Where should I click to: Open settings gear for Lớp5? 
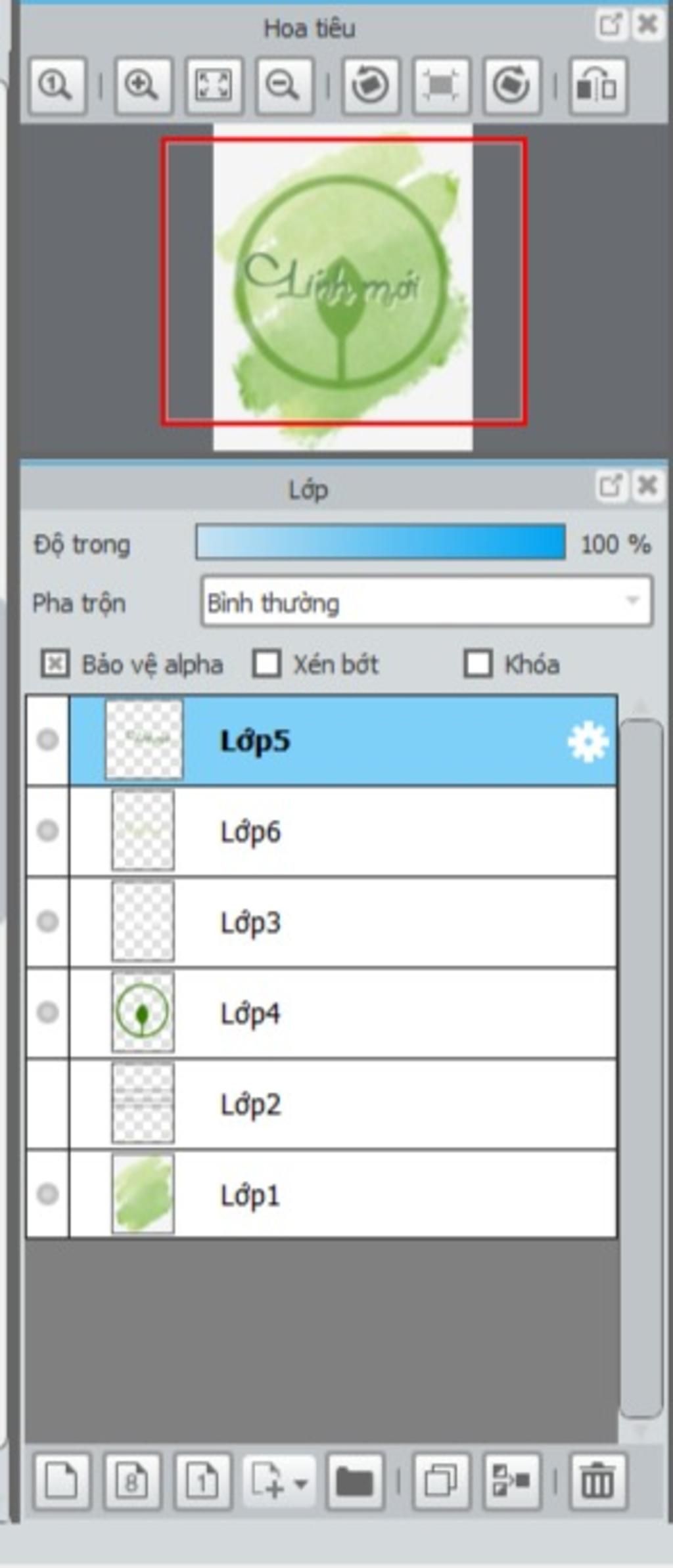587,741
